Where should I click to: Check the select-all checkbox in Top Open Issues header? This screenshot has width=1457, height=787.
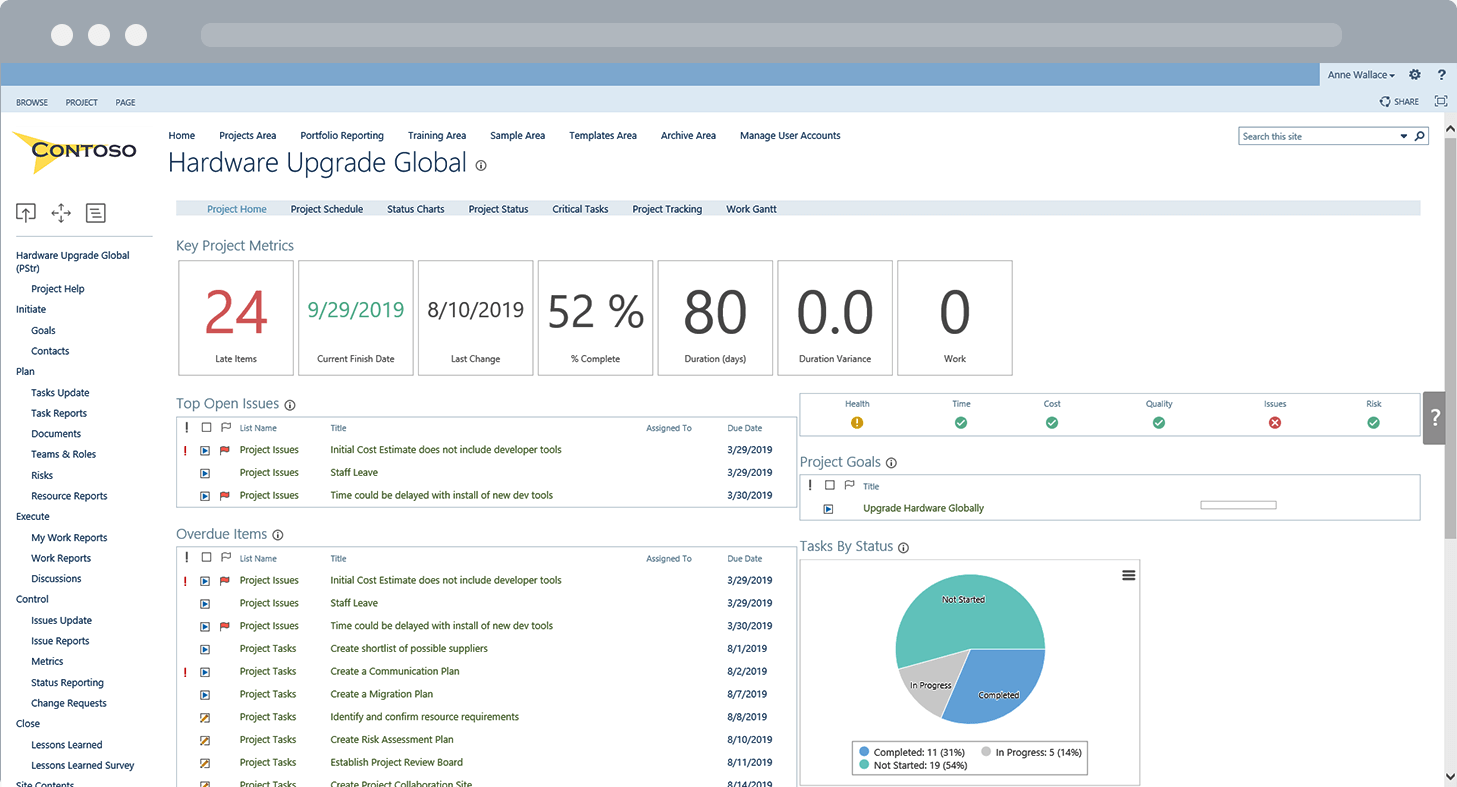coord(206,428)
